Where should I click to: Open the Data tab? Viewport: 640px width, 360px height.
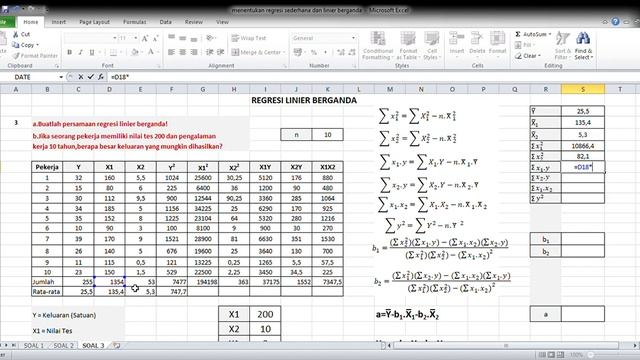tap(165, 22)
